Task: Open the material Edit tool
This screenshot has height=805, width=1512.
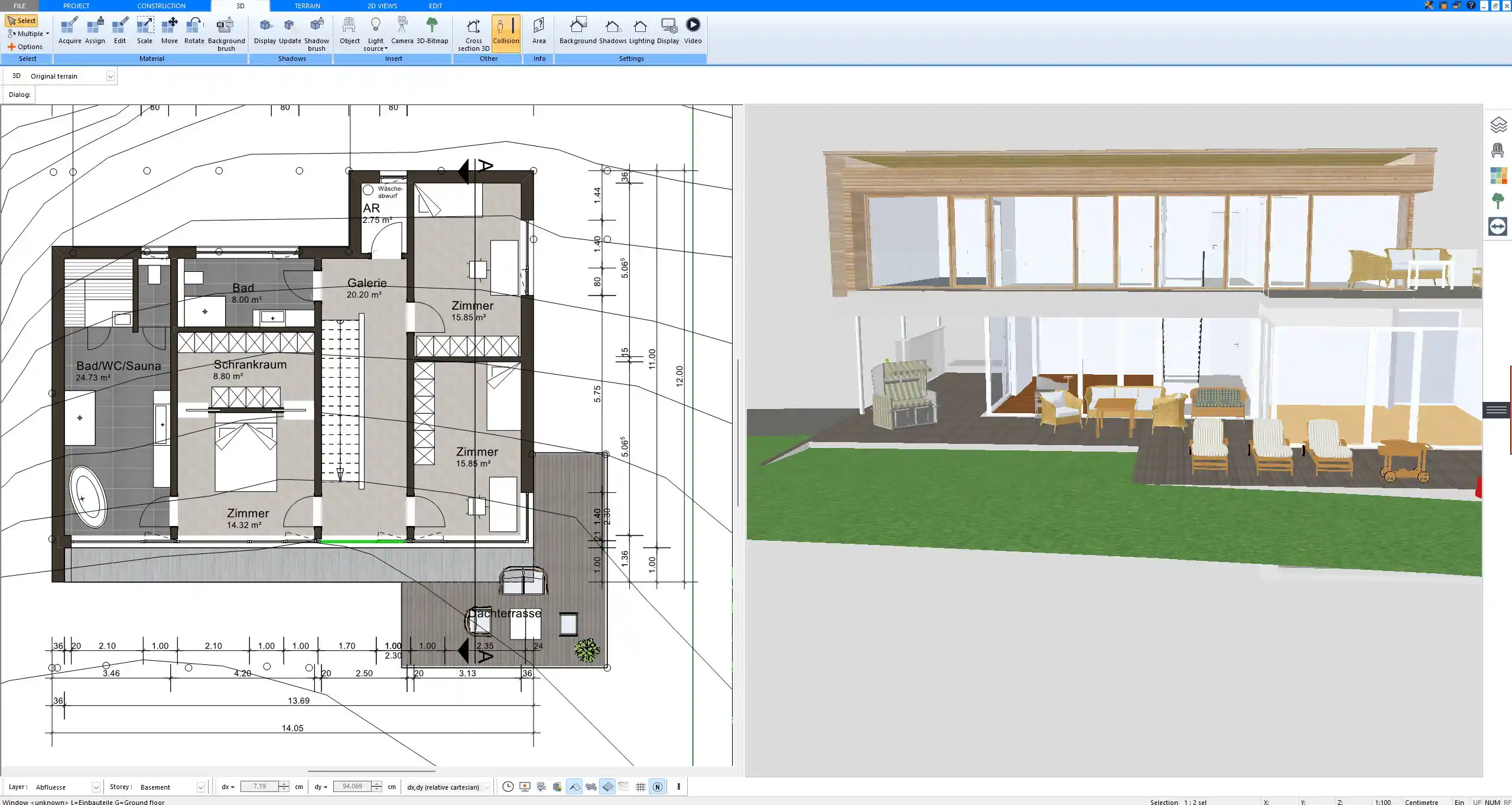Action: point(120,31)
